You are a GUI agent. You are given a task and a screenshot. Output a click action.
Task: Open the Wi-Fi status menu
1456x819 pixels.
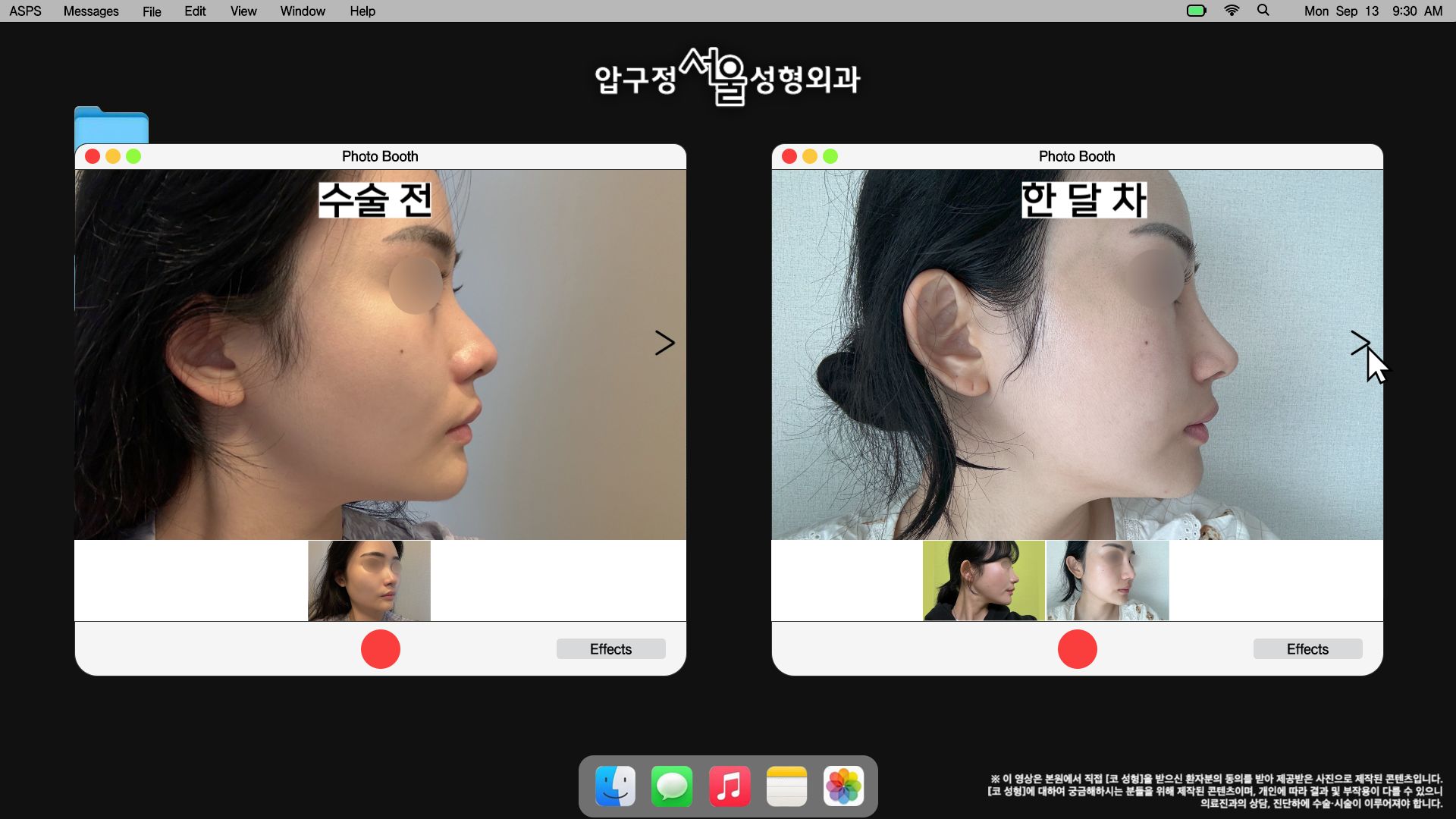click(x=1232, y=11)
